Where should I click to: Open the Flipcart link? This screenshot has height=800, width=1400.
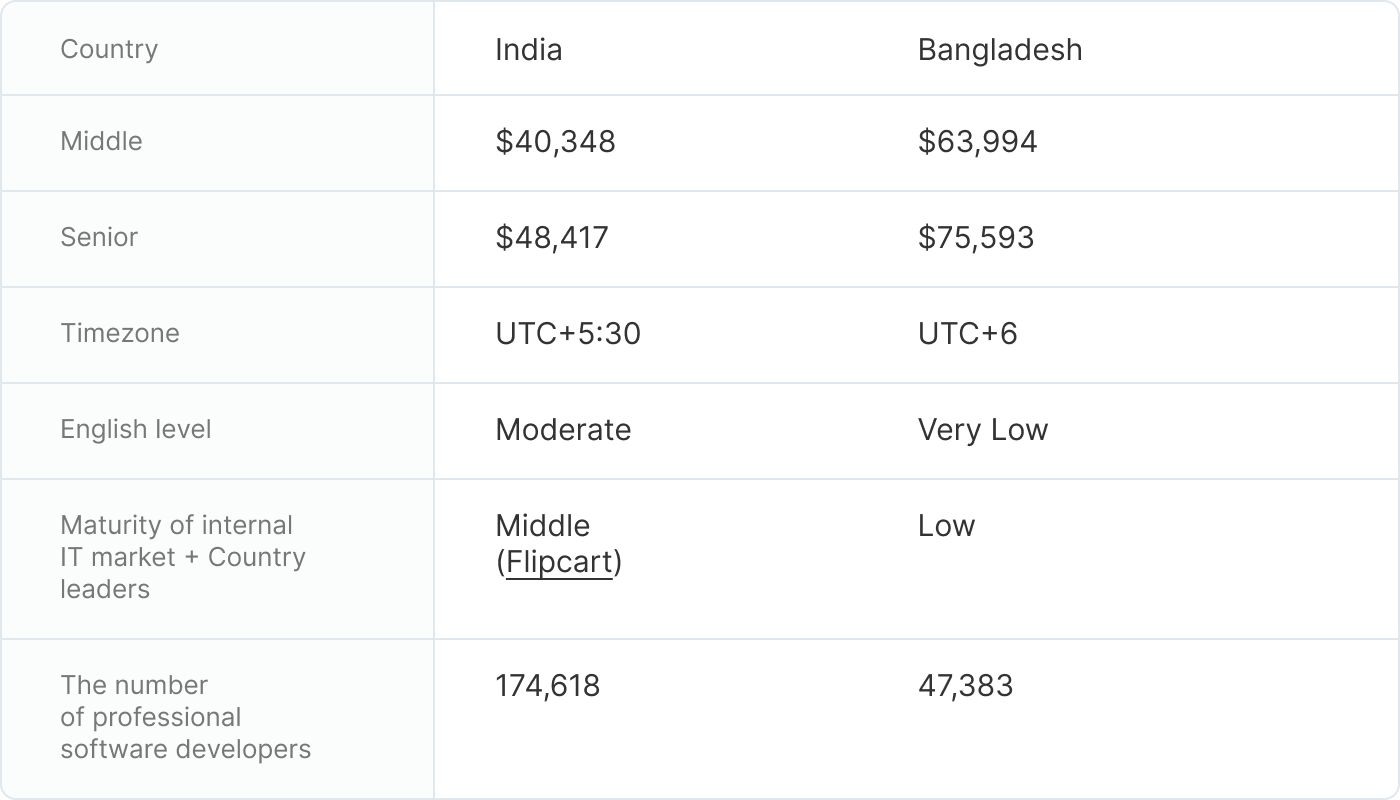(559, 563)
